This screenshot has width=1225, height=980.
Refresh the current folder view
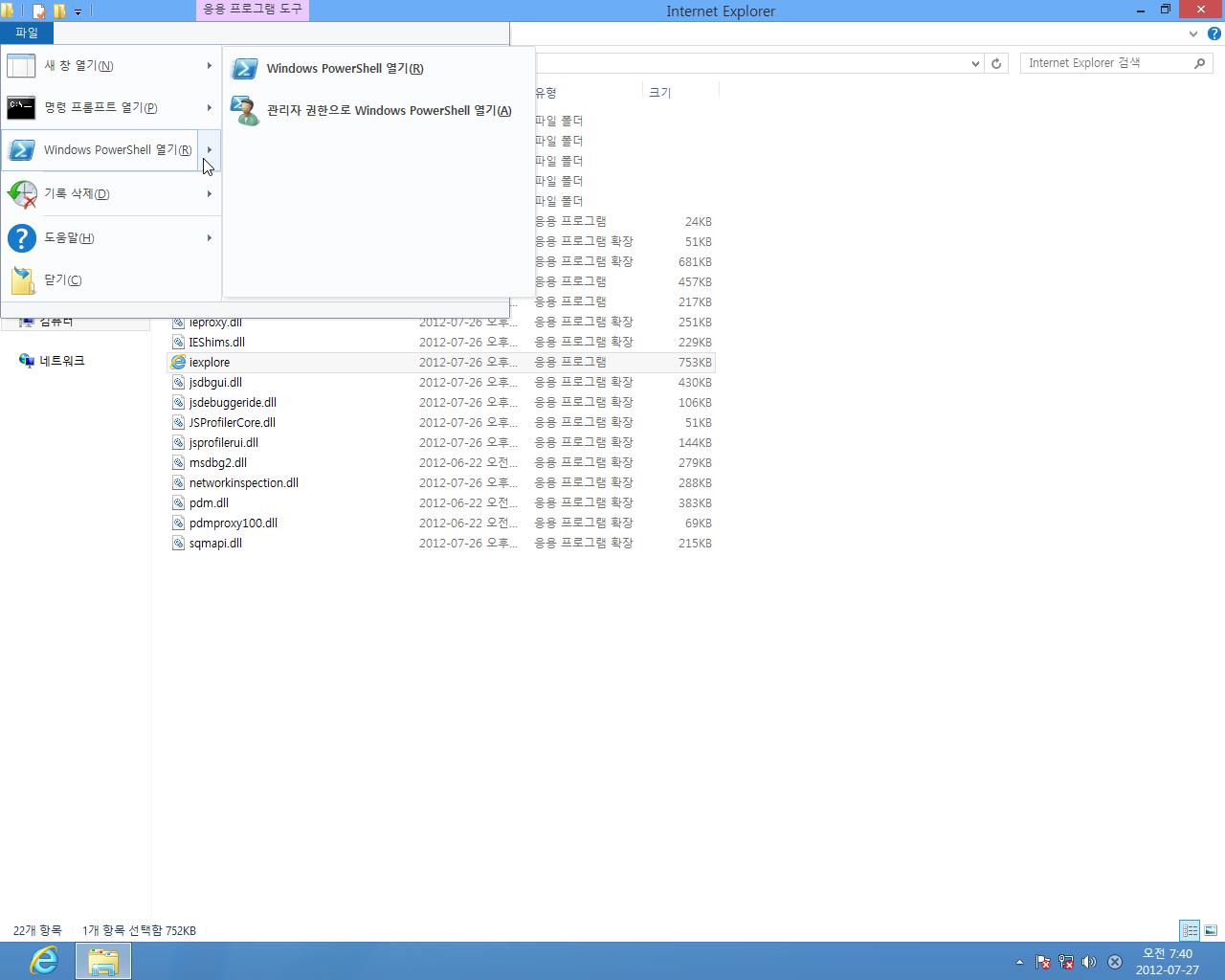click(x=996, y=63)
